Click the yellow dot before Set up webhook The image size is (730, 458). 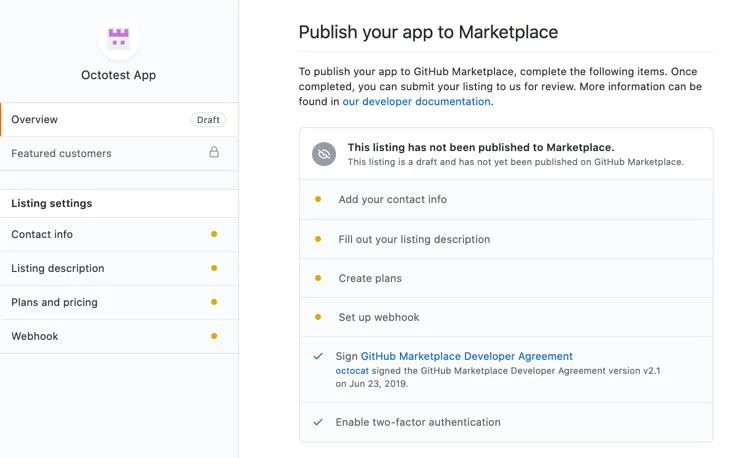(318, 317)
